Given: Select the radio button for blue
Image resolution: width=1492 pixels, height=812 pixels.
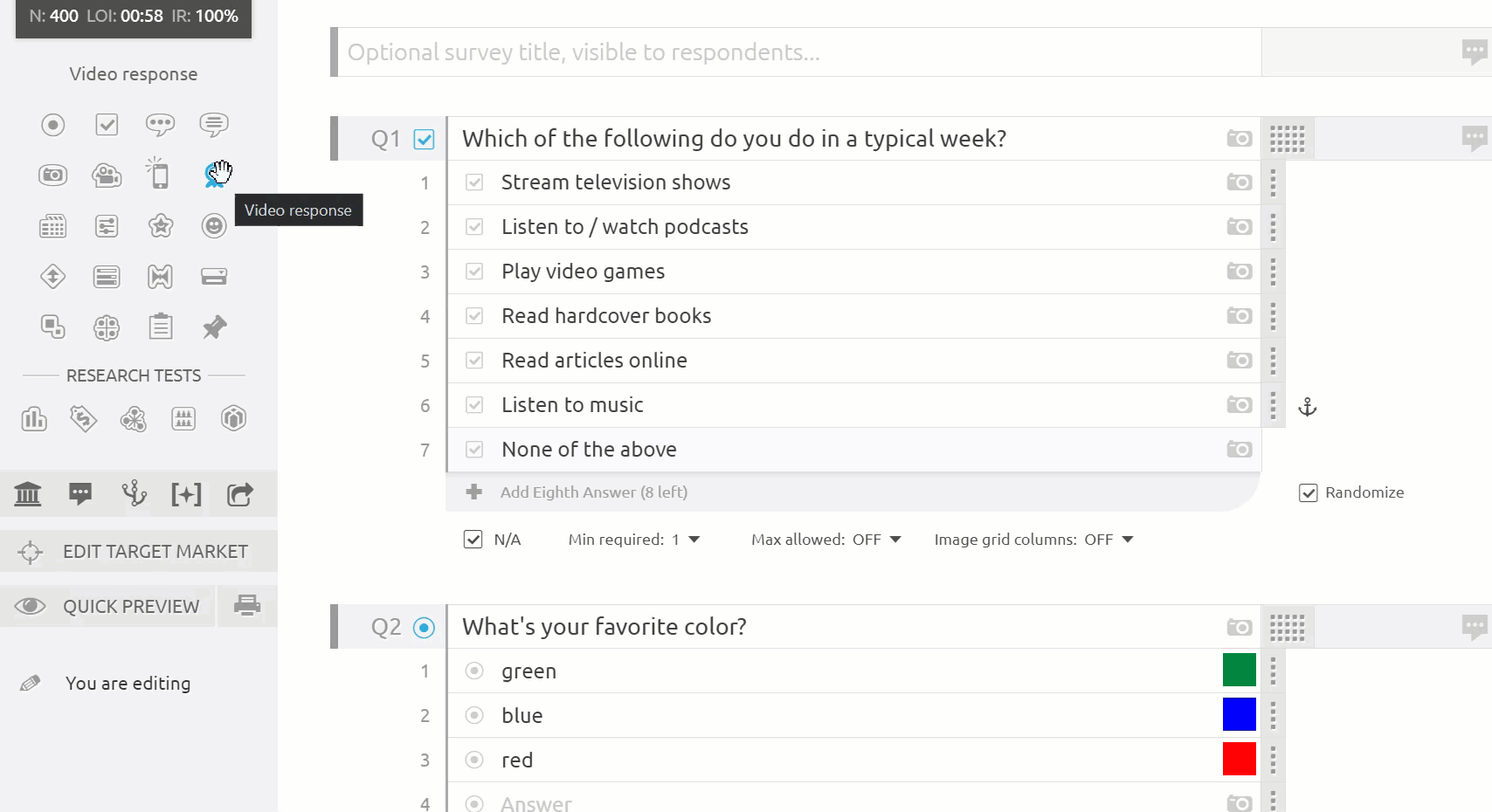Looking at the screenshot, I should pyautogui.click(x=474, y=715).
